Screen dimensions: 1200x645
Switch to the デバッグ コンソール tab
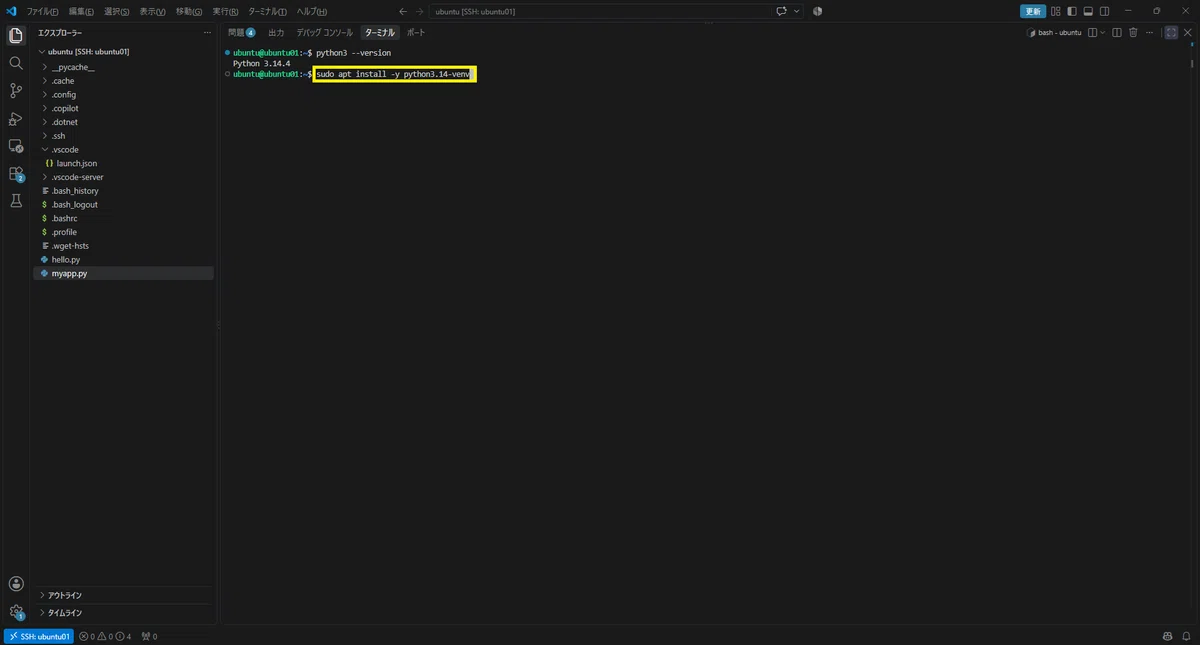point(324,33)
